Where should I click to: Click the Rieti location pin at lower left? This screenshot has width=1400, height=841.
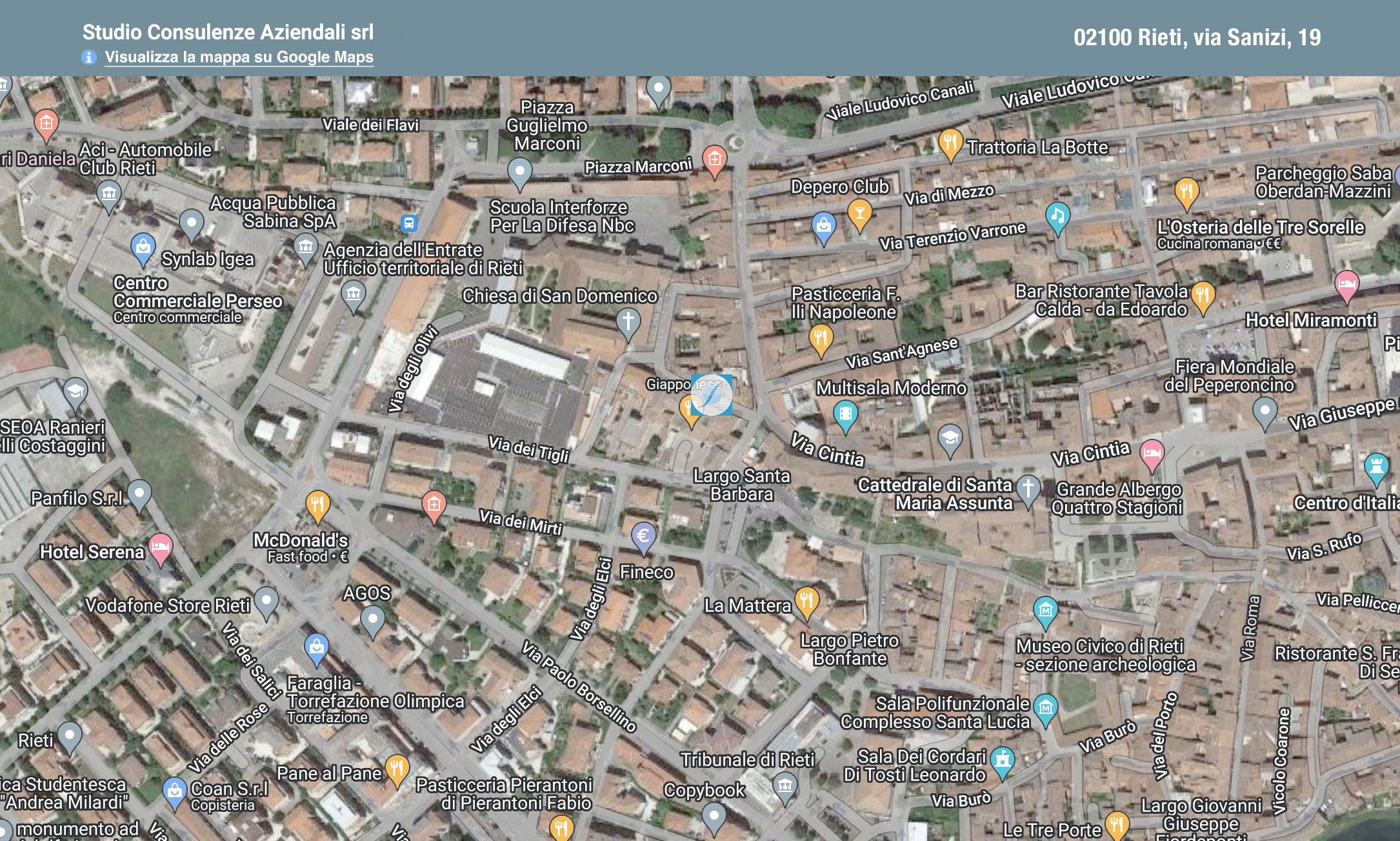point(70,737)
